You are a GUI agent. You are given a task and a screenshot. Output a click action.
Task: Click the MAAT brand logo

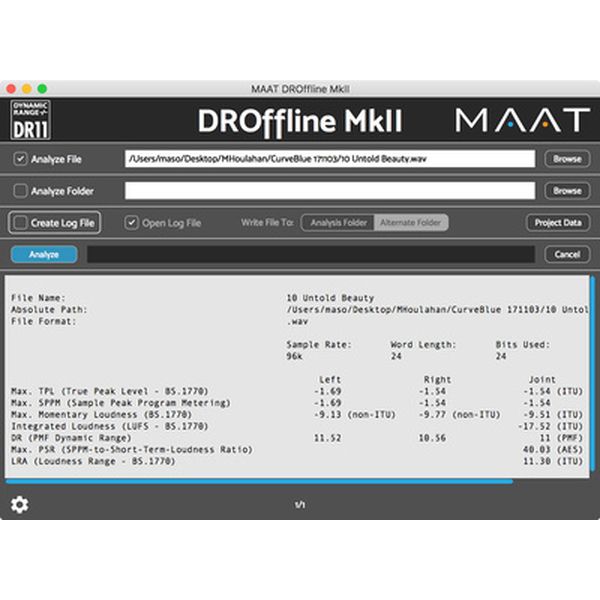click(x=521, y=121)
